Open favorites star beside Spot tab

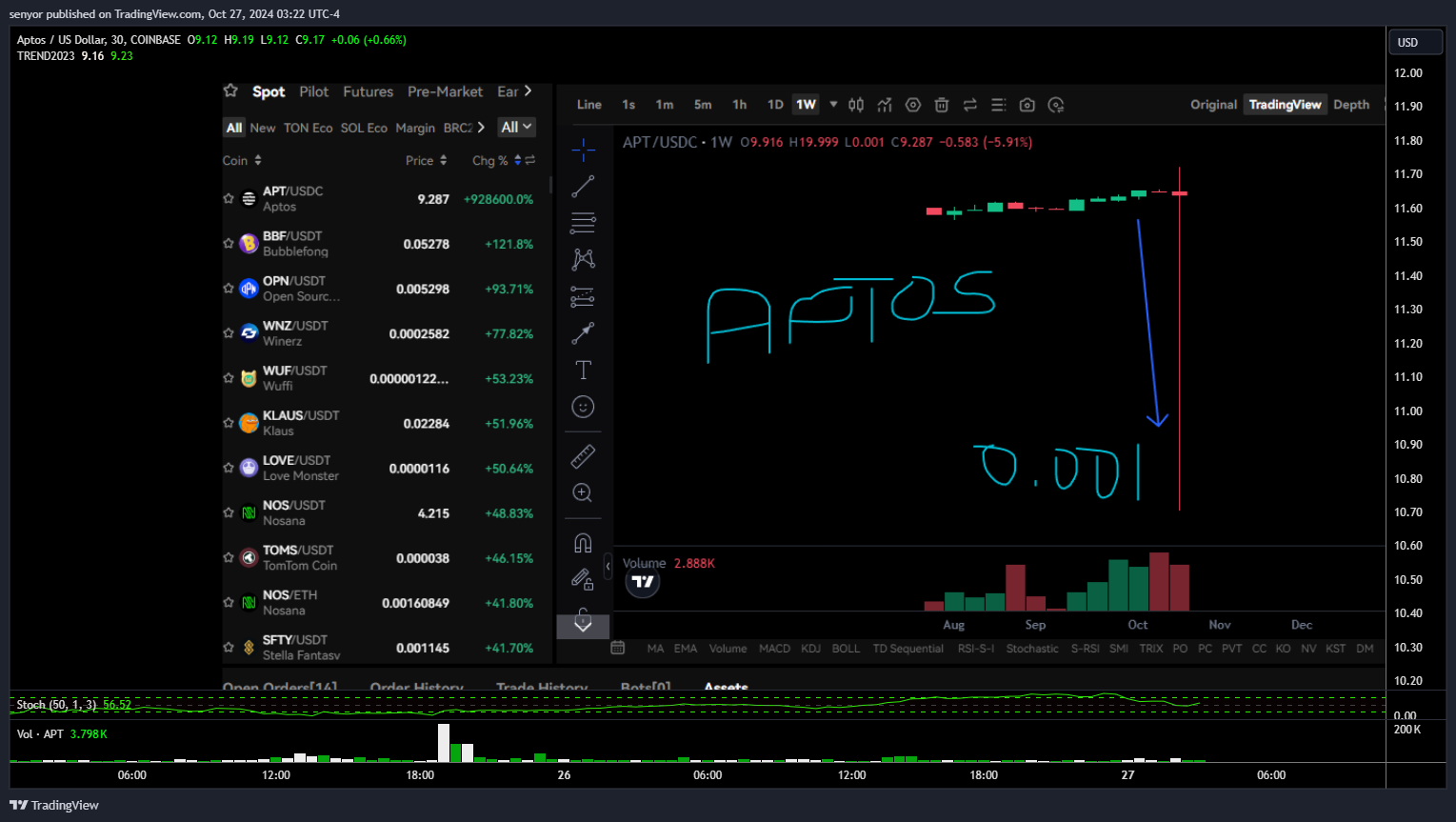(230, 90)
